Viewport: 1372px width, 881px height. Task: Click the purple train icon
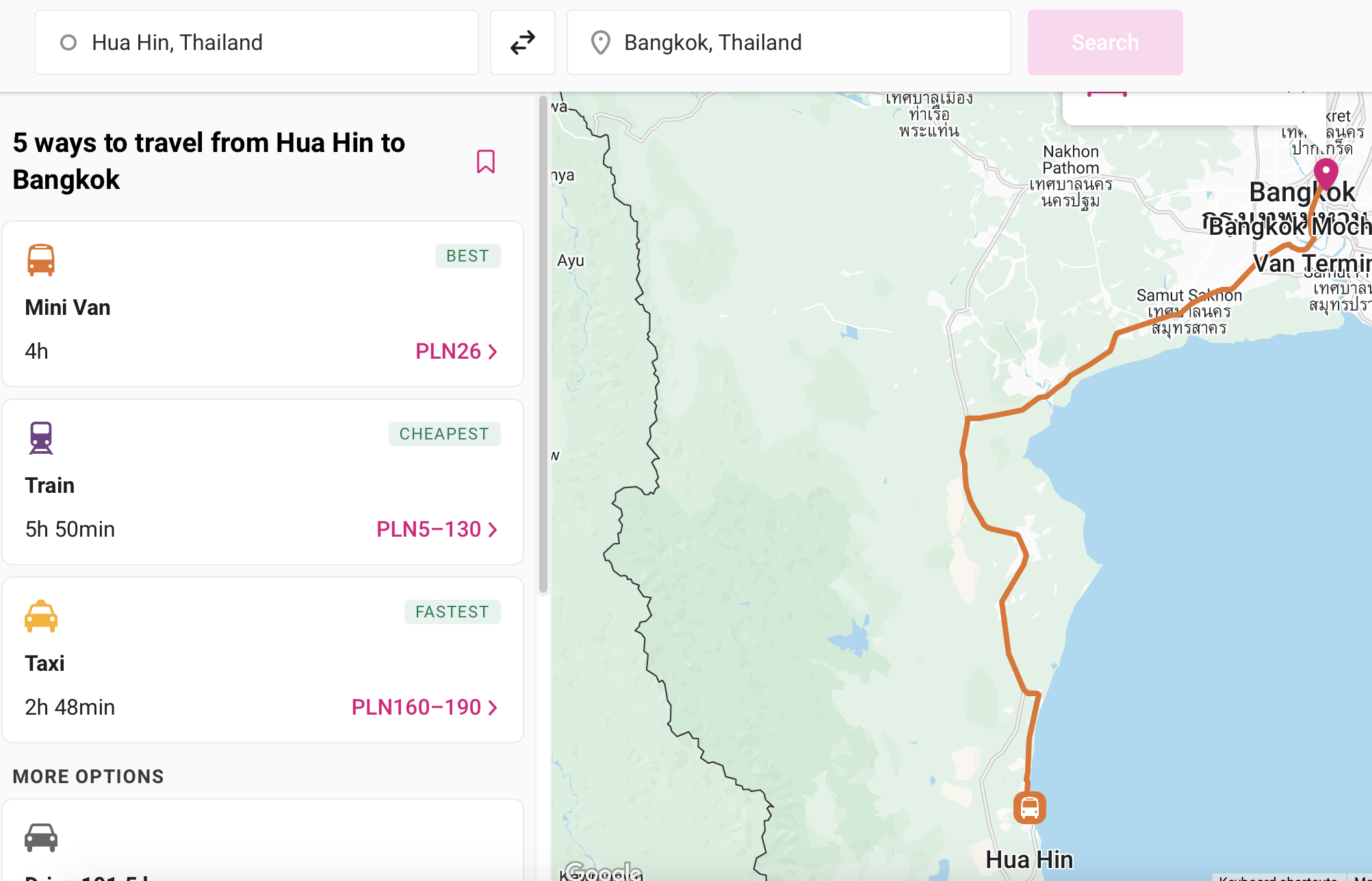[x=41, y=438]
